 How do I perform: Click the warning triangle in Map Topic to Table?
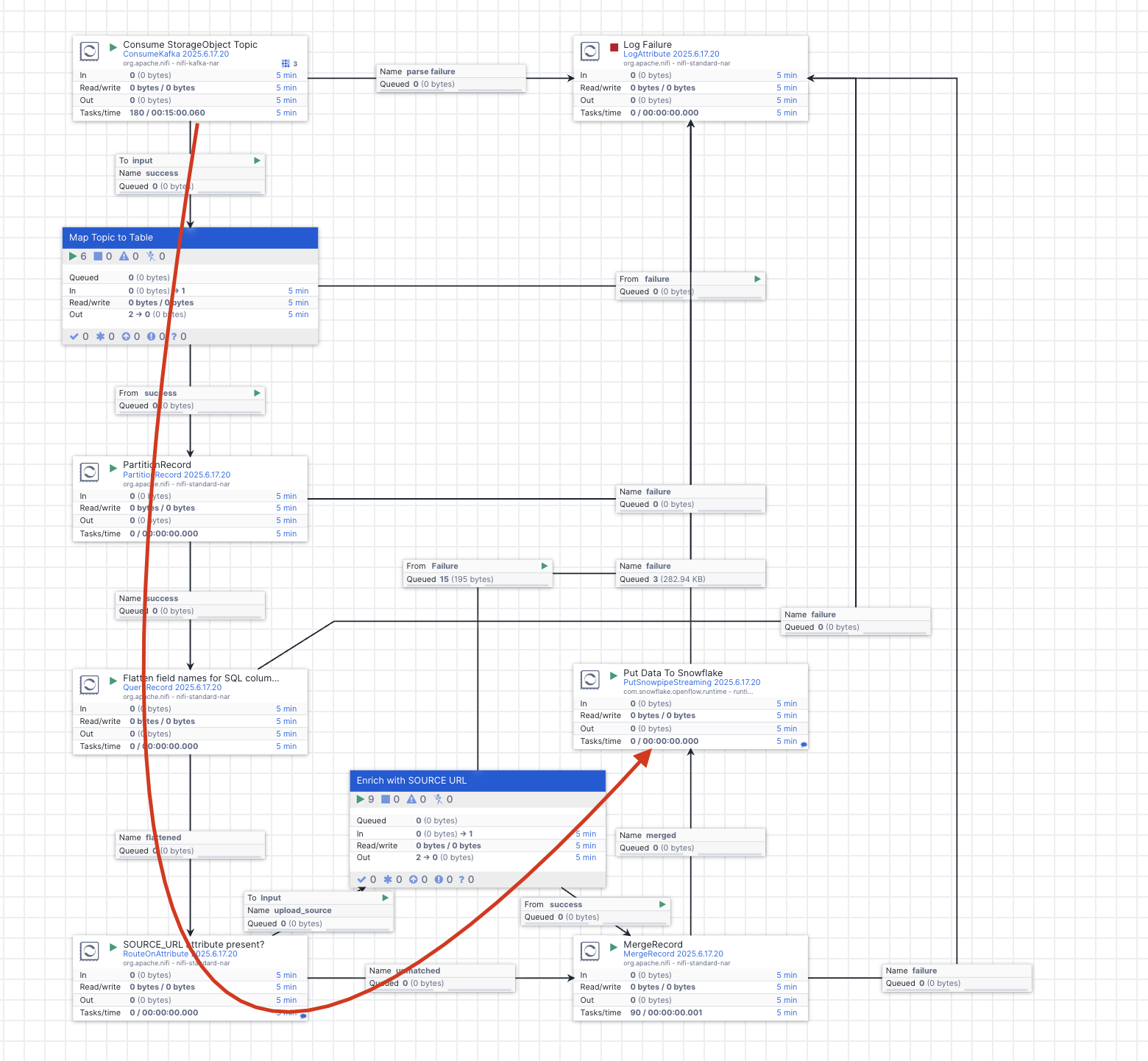coord(124,256)
